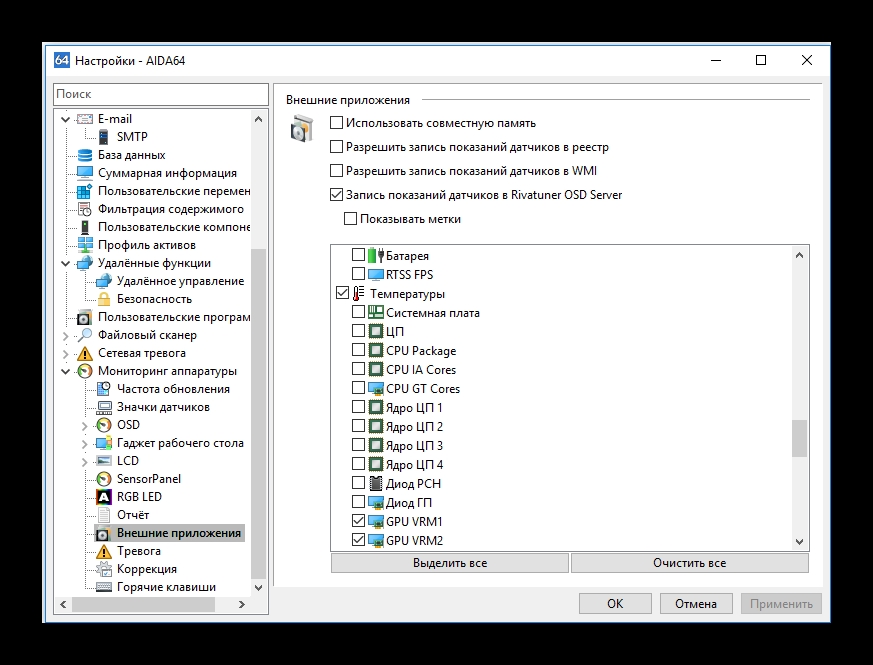Click the database icon beside База данных
This screenshot has width=873, height=665.
click(85, 155)
